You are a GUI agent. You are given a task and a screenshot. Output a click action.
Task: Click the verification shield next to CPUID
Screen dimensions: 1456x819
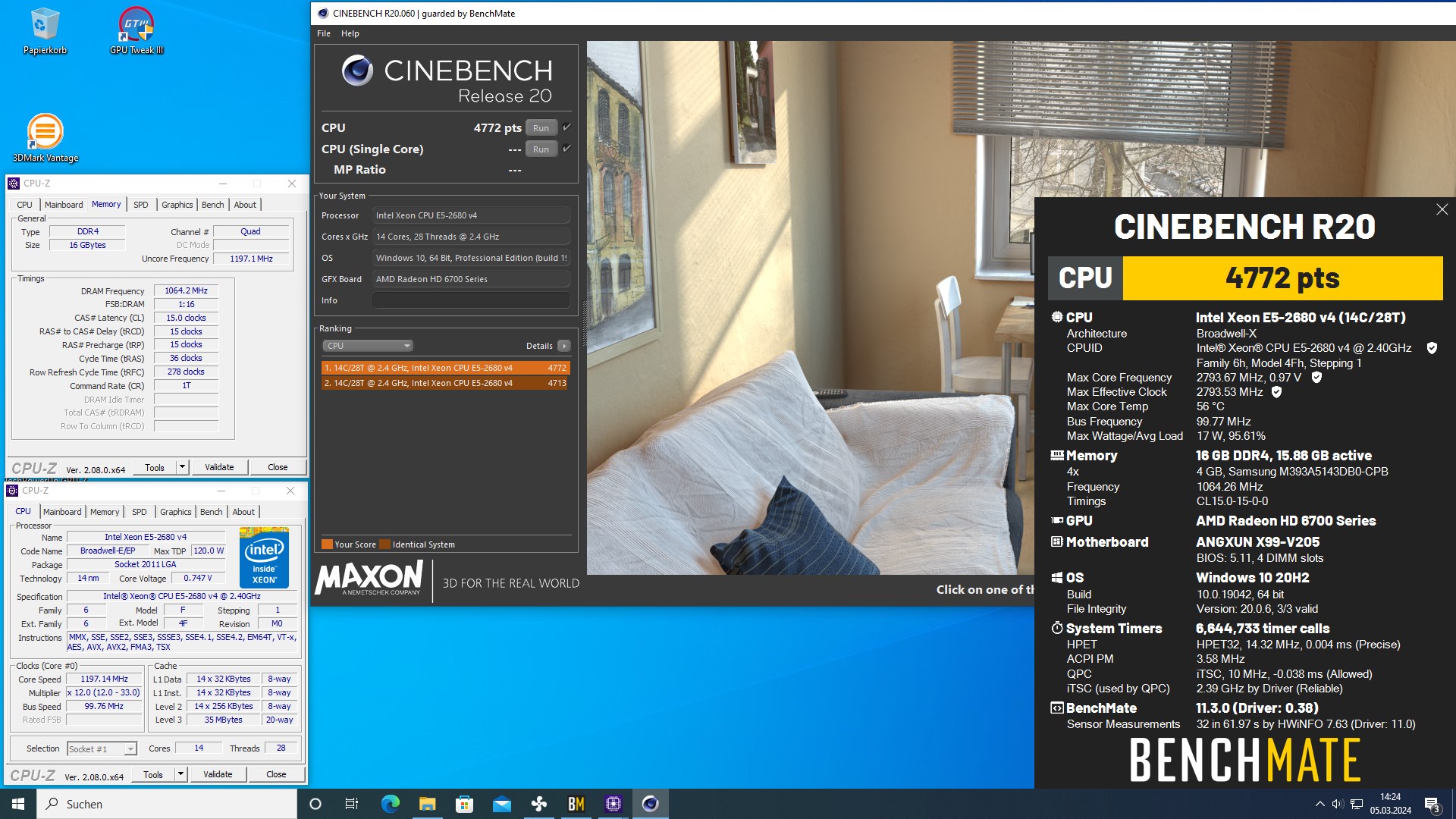coord(1432,348)
